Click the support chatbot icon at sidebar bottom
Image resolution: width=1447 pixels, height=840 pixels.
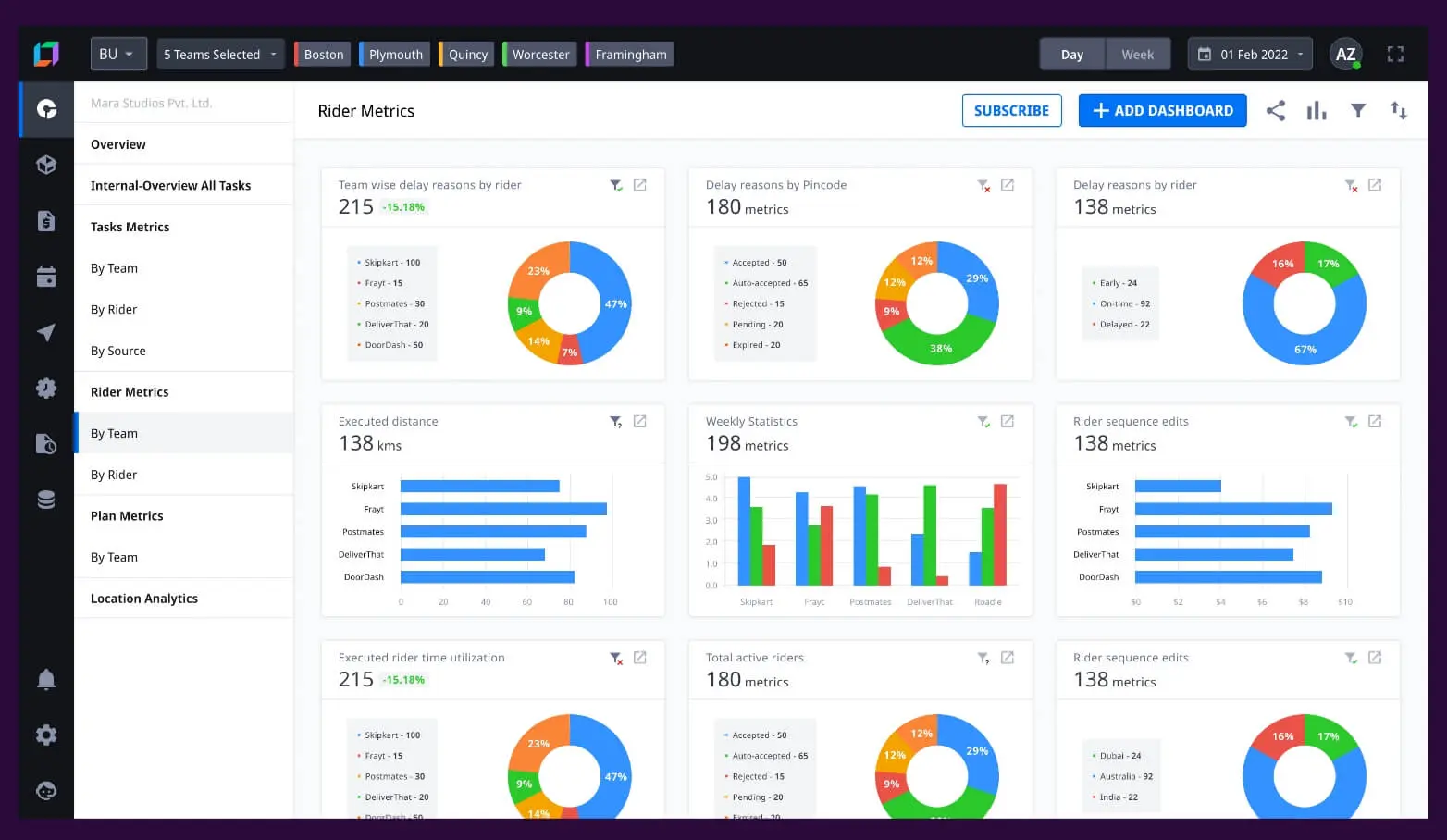point(46,791)
